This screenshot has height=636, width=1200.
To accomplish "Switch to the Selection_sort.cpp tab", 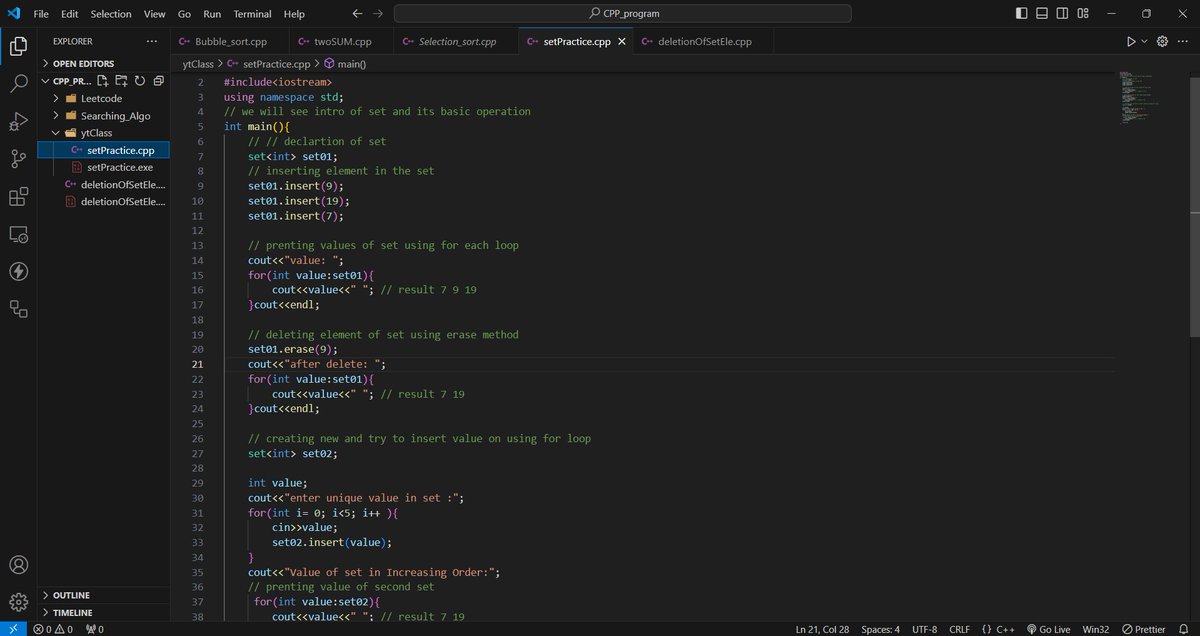I will 457,42.
